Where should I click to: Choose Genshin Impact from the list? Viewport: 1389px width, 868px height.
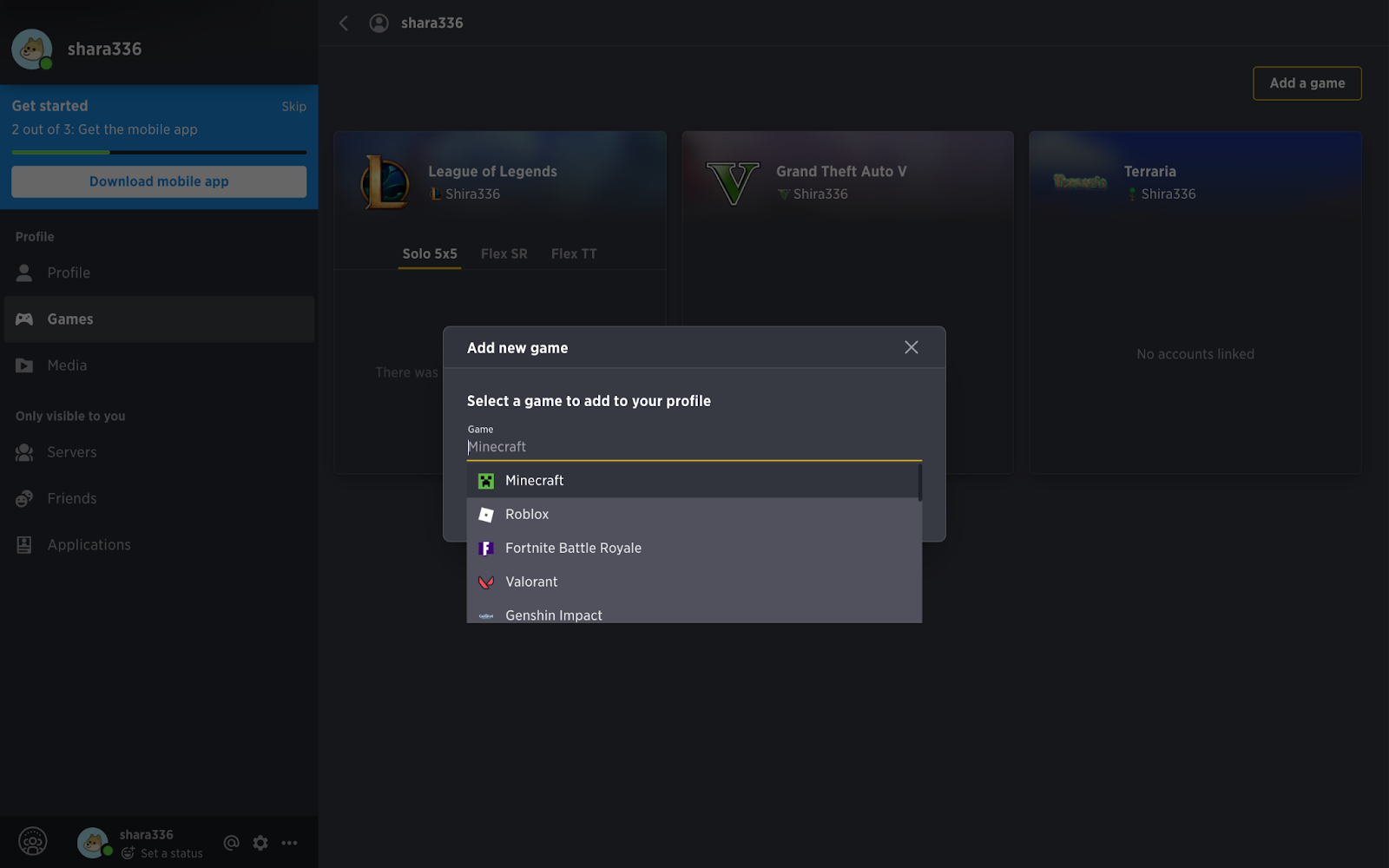coord(693,612)
